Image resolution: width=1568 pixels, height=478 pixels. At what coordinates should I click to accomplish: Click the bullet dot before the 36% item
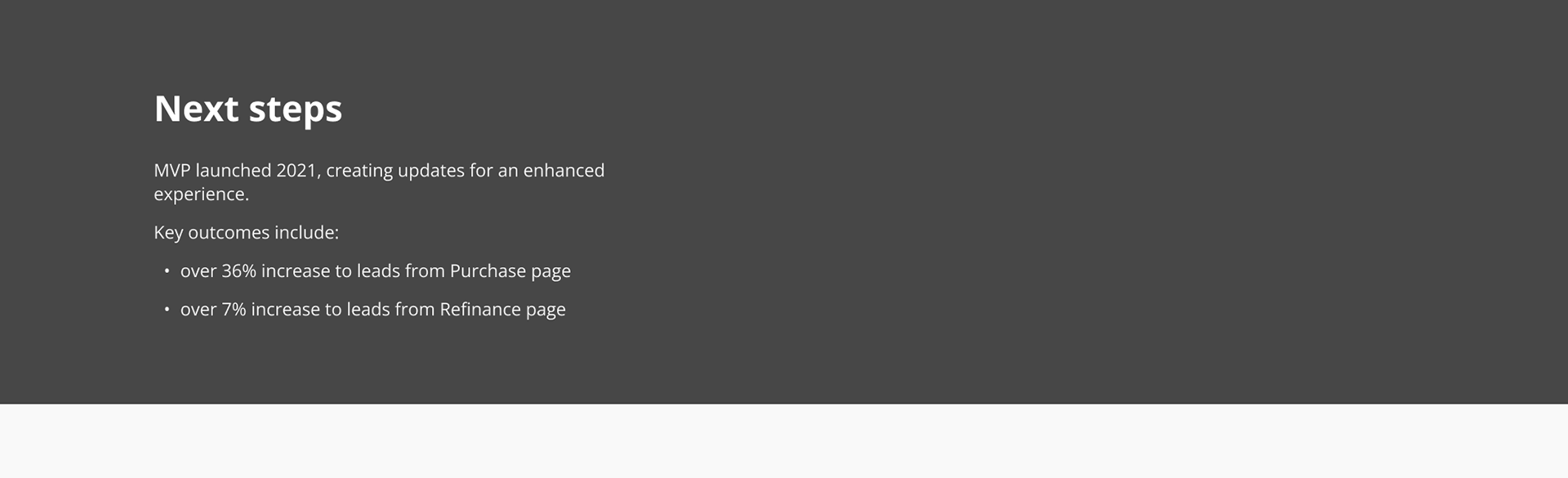tap(167, 271)
